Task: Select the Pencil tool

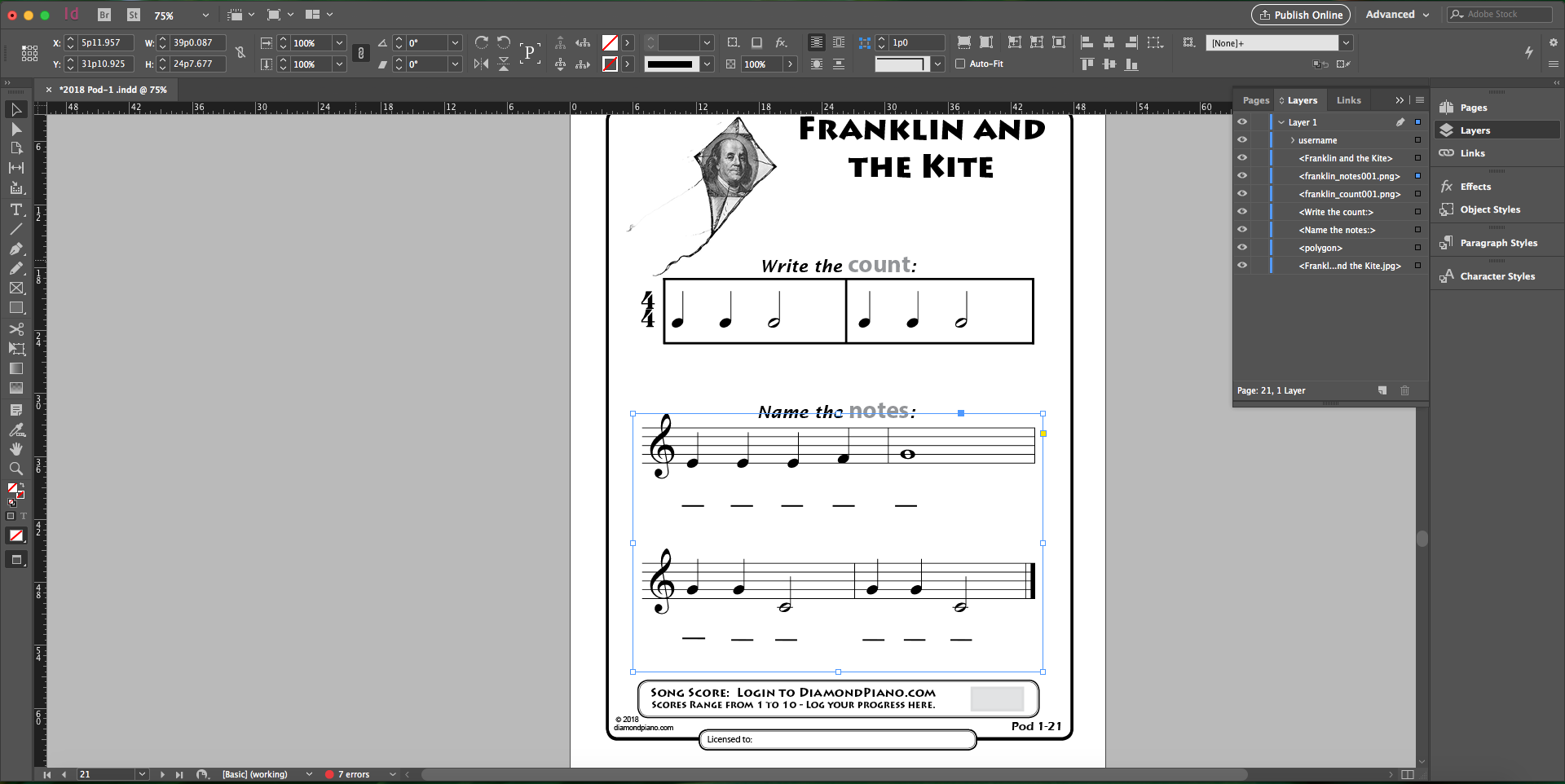Action: pos(16,269)
